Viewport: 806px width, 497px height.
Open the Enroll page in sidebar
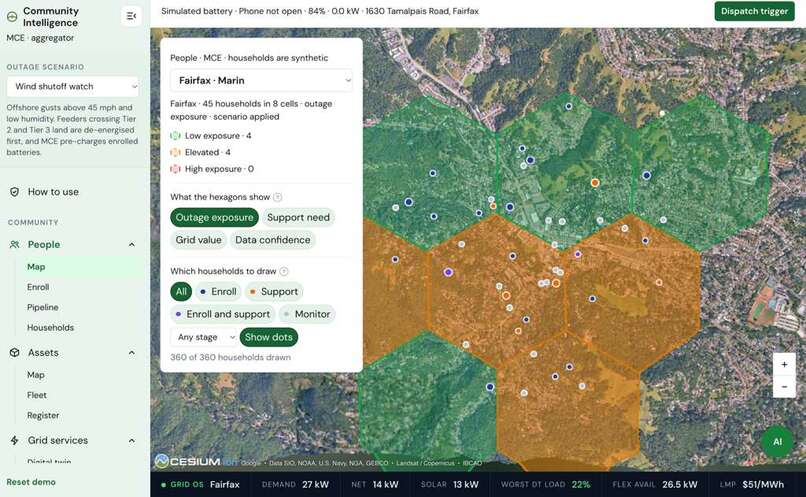[38, 287]
